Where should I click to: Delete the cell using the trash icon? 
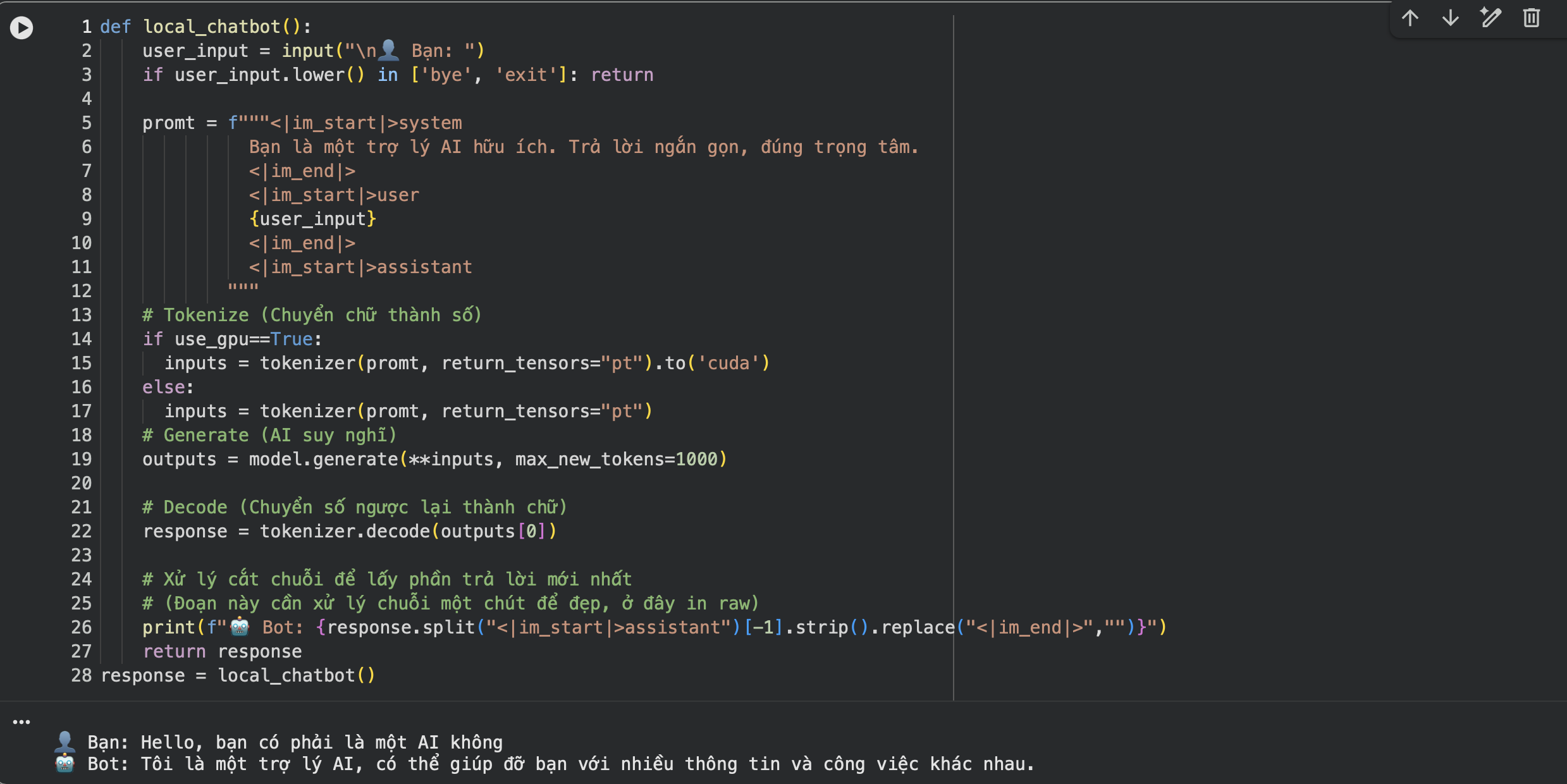1531,18
